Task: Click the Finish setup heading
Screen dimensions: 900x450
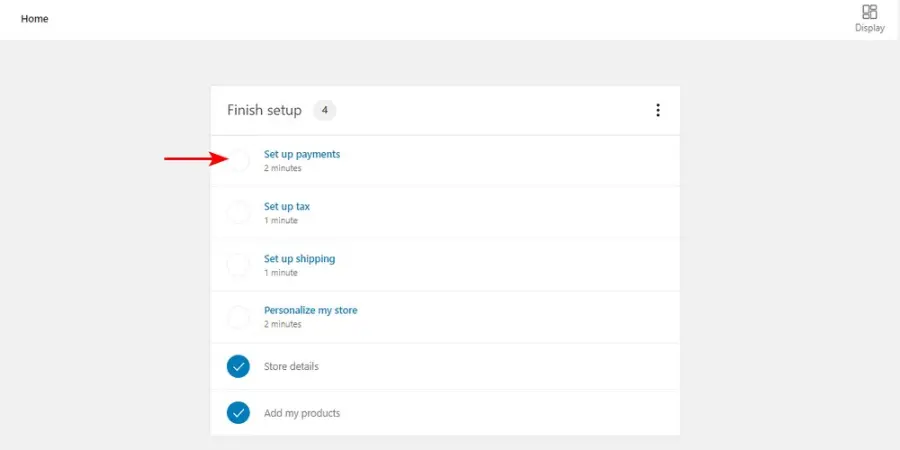Action: 264,110
